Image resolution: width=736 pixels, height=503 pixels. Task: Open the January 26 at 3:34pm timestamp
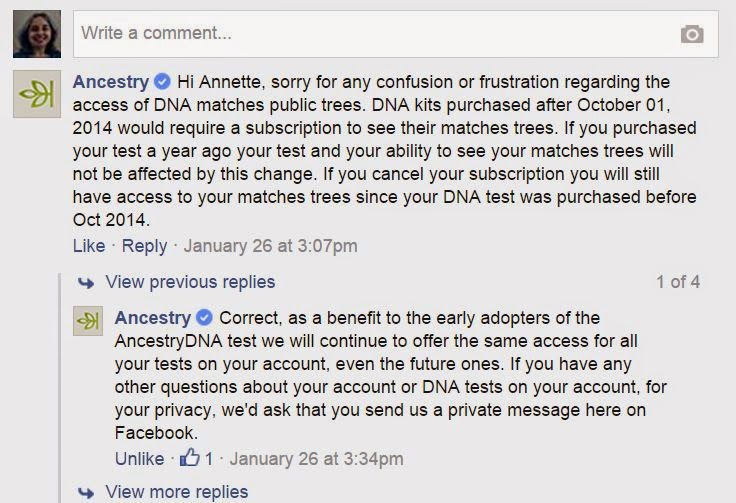point(317,459)
